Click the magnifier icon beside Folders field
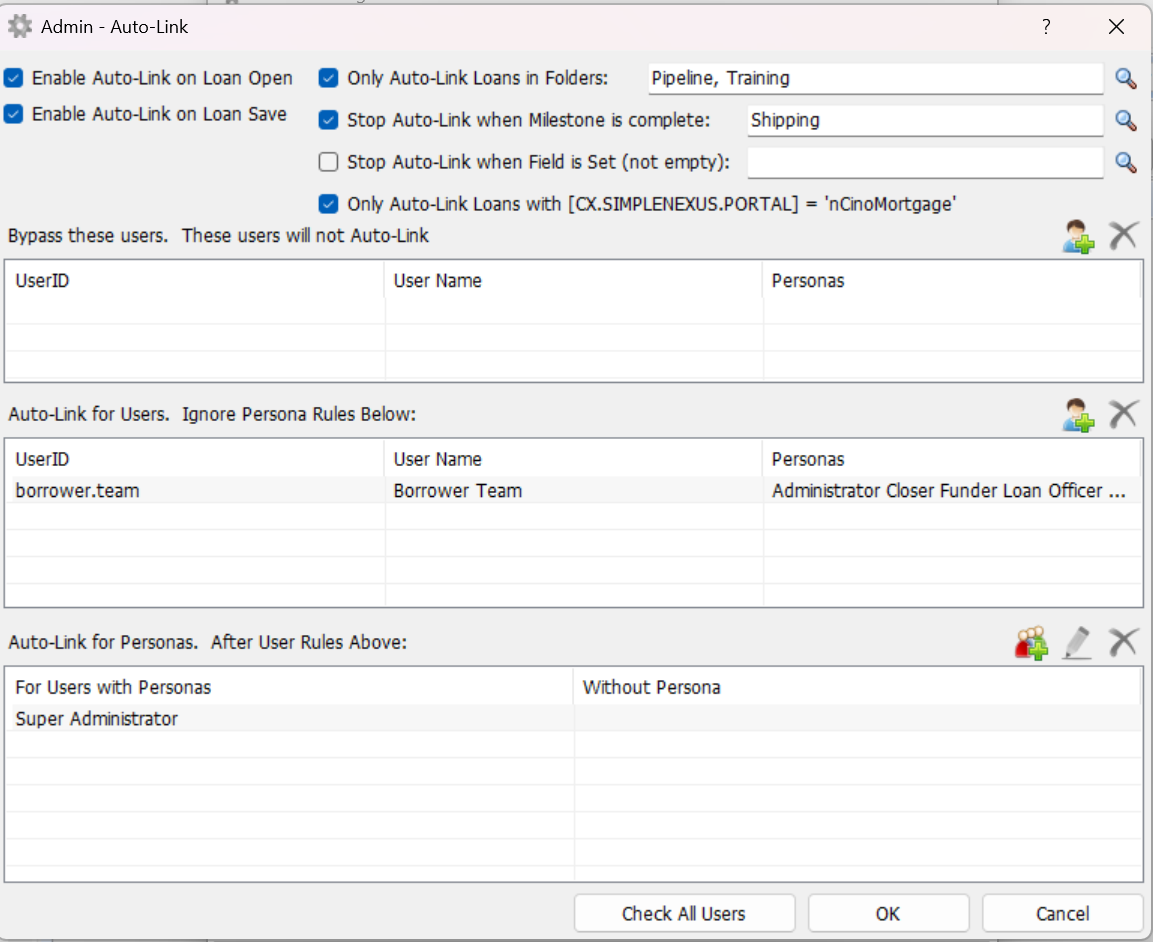The image size is (1153, 942). click(1126, 79)
